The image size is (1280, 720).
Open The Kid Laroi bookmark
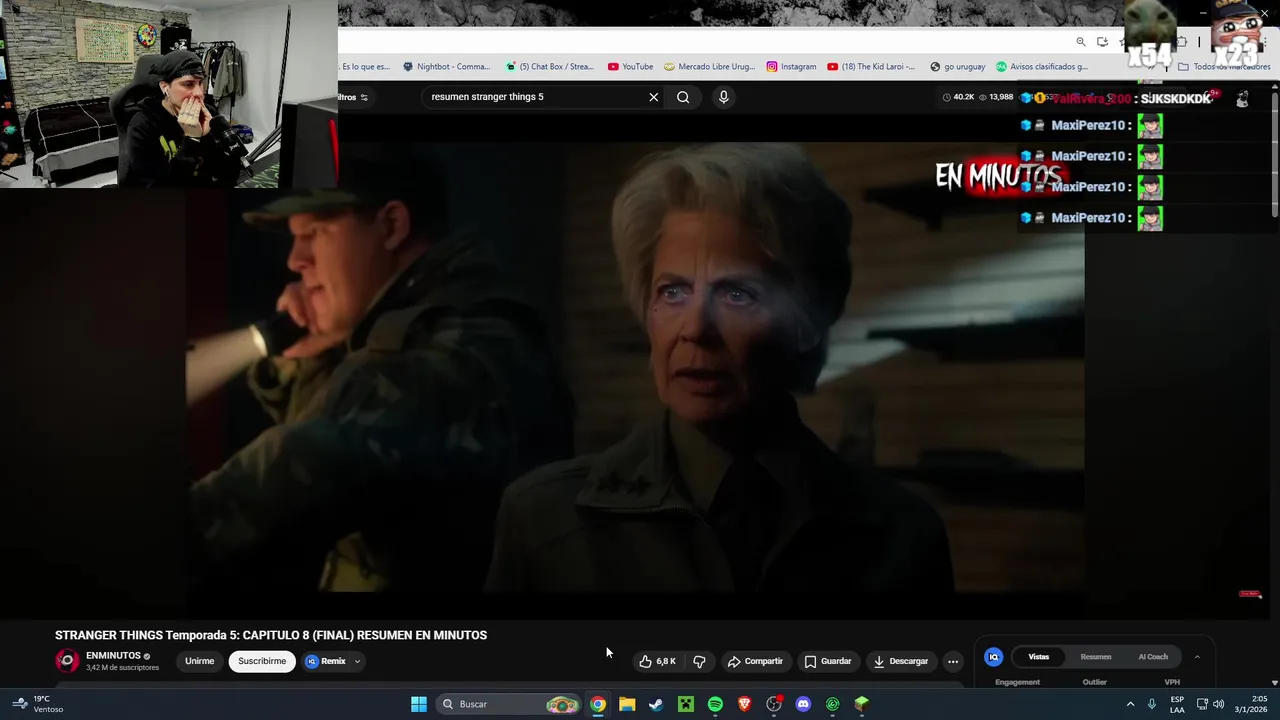[871, 67]
